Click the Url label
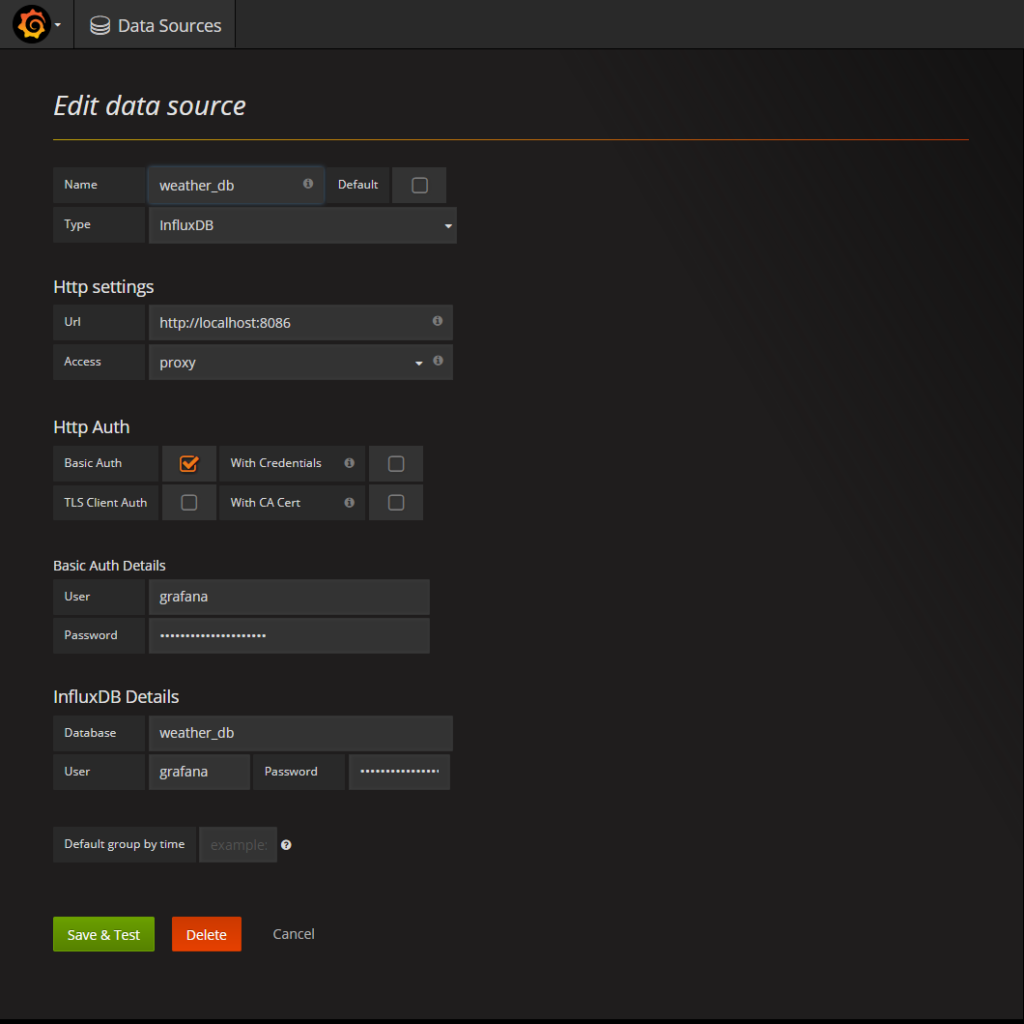 tap(72, 322)
